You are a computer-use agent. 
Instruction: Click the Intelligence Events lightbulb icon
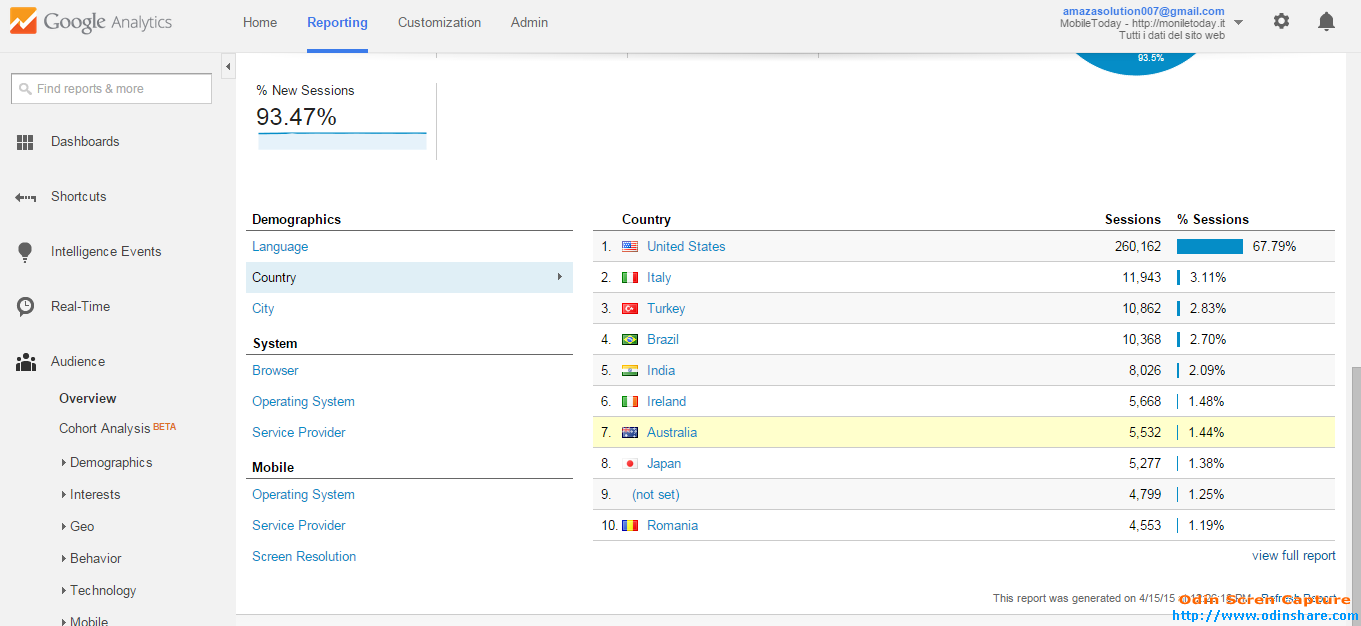pos(26,252)
